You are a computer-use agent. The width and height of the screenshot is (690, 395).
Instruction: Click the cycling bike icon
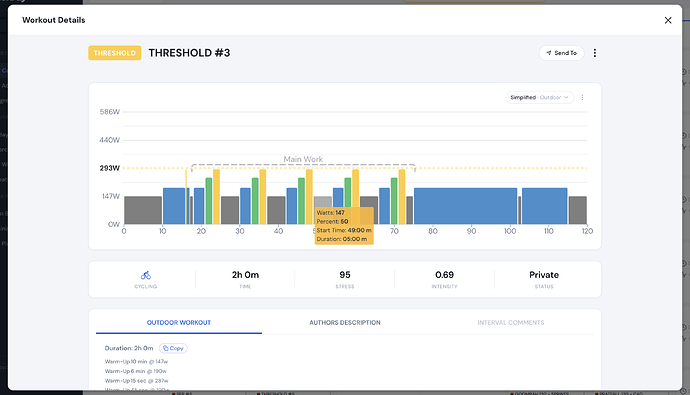(146, 275)
